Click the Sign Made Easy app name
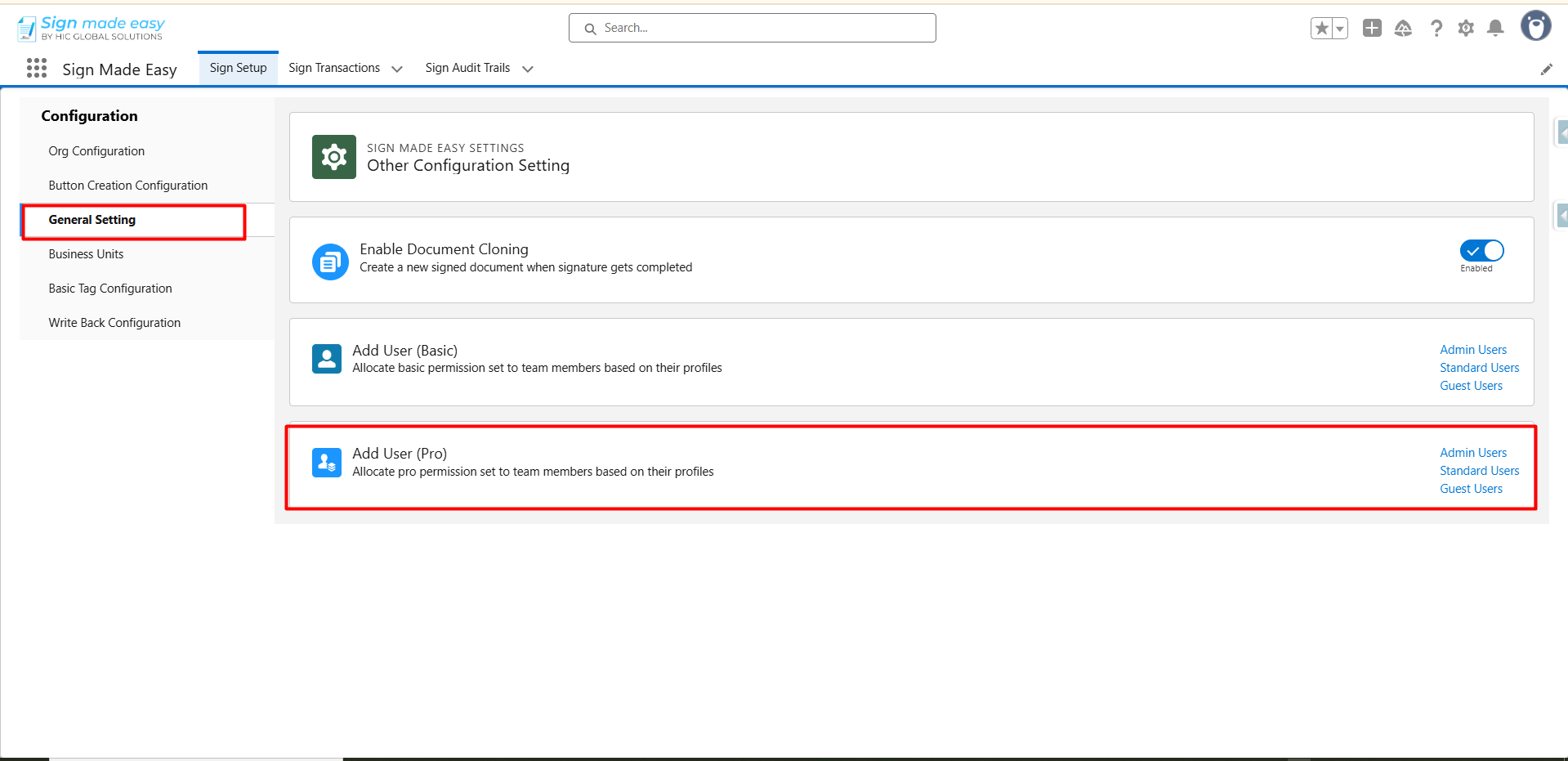This screenshot has height=761, width=1568. 119,69
